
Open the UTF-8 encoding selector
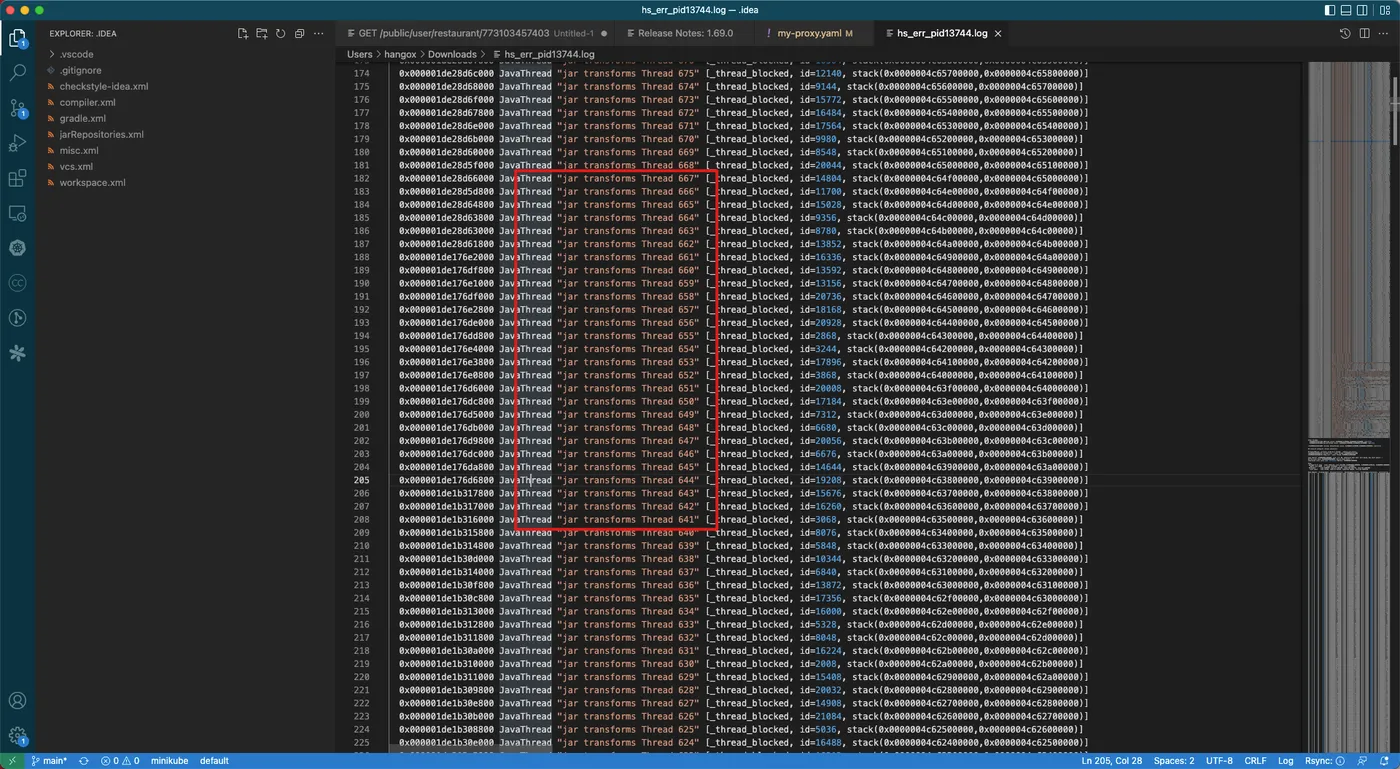[x=1220, y=761]
